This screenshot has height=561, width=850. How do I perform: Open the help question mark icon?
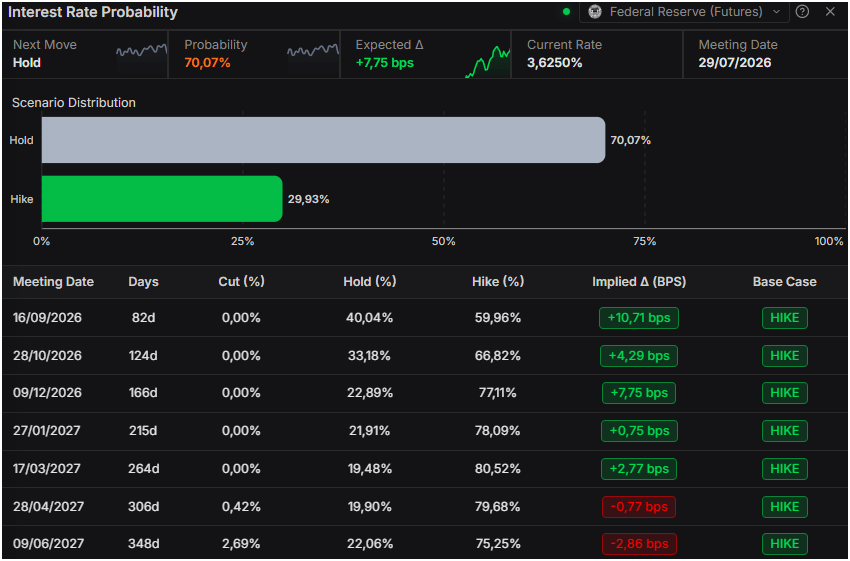pyautogui.click(x=802, y=11)
